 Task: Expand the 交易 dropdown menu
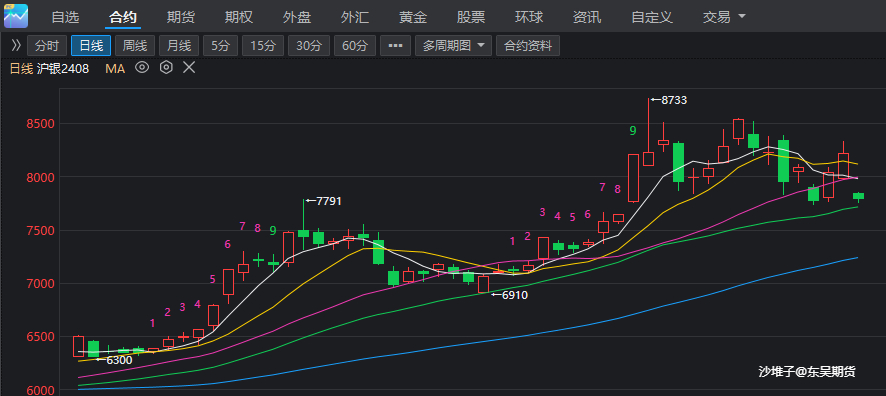pos(724,17)
